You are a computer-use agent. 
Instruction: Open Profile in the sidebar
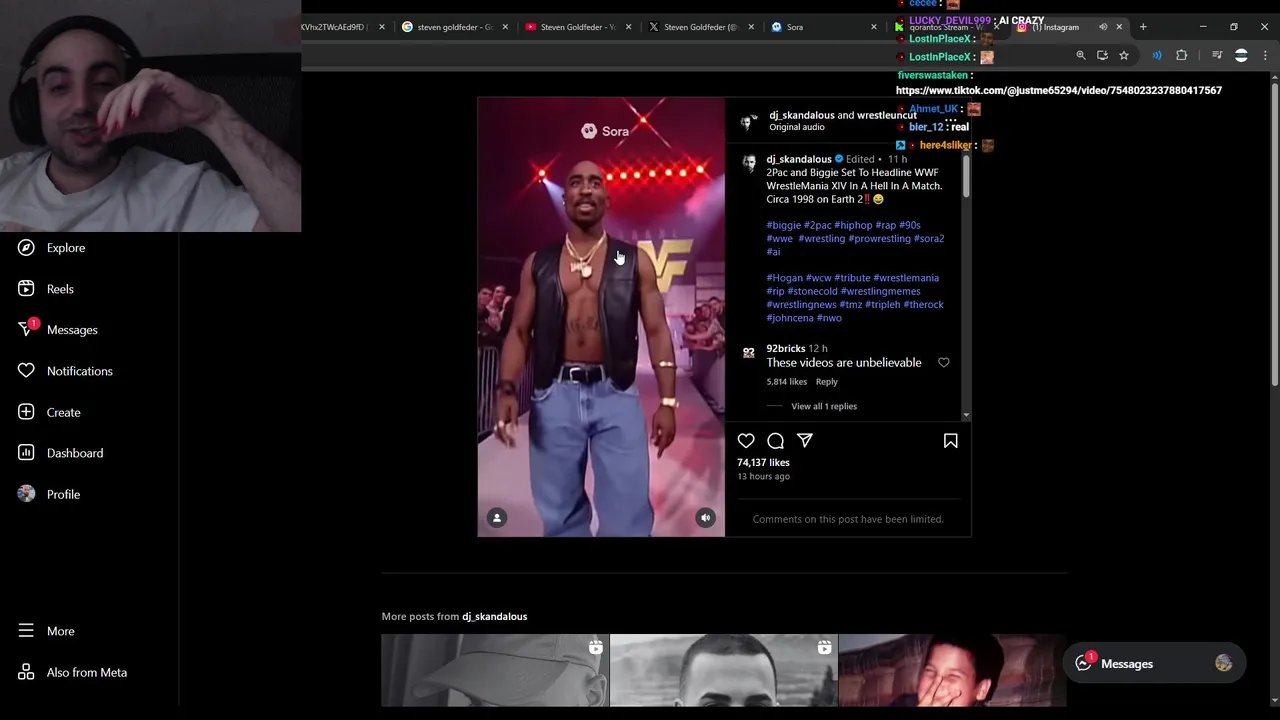pos(49,494)
